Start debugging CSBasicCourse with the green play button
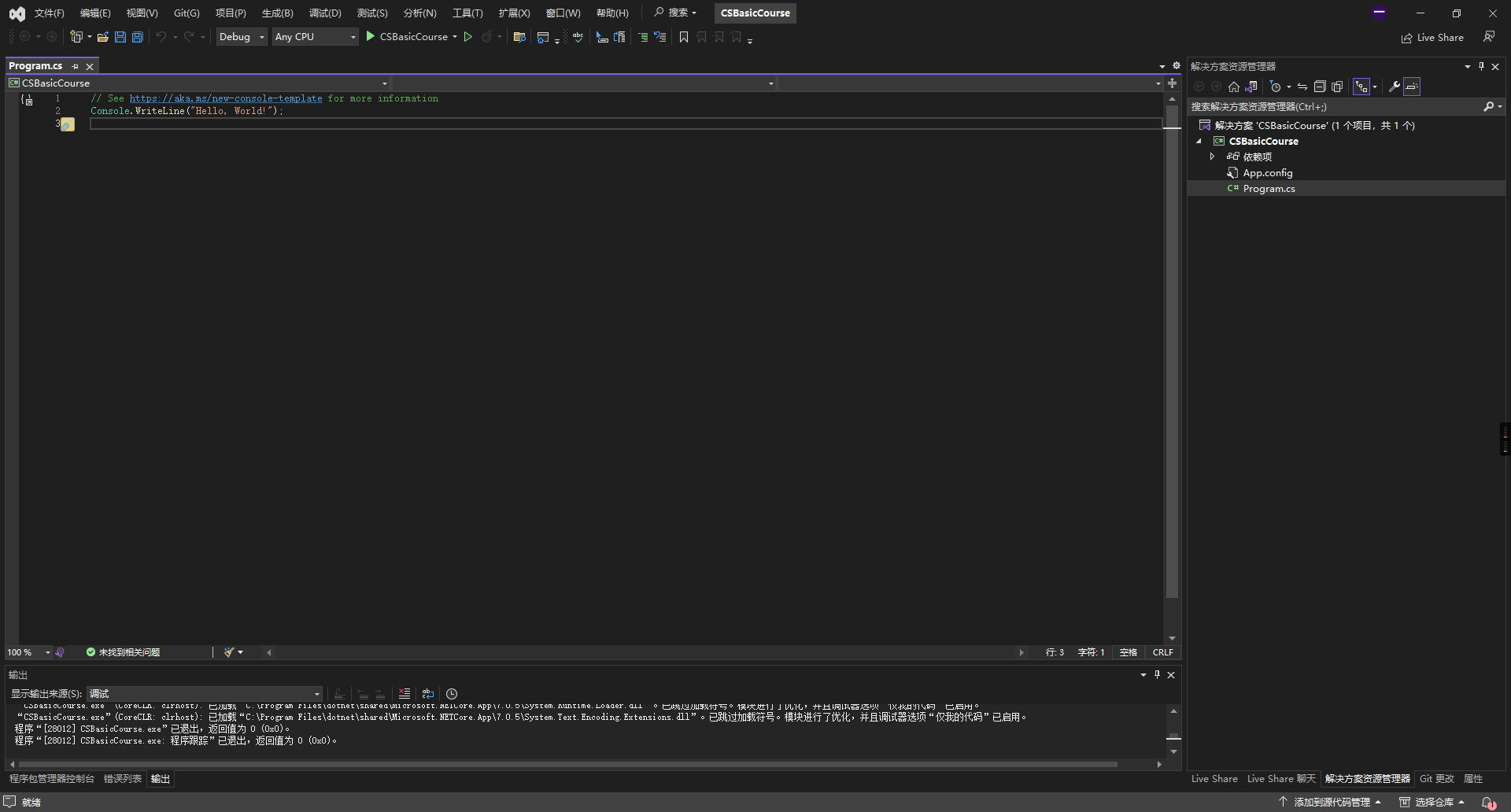The width and height of the screenshot is (1511, 812). coord(370,36)
